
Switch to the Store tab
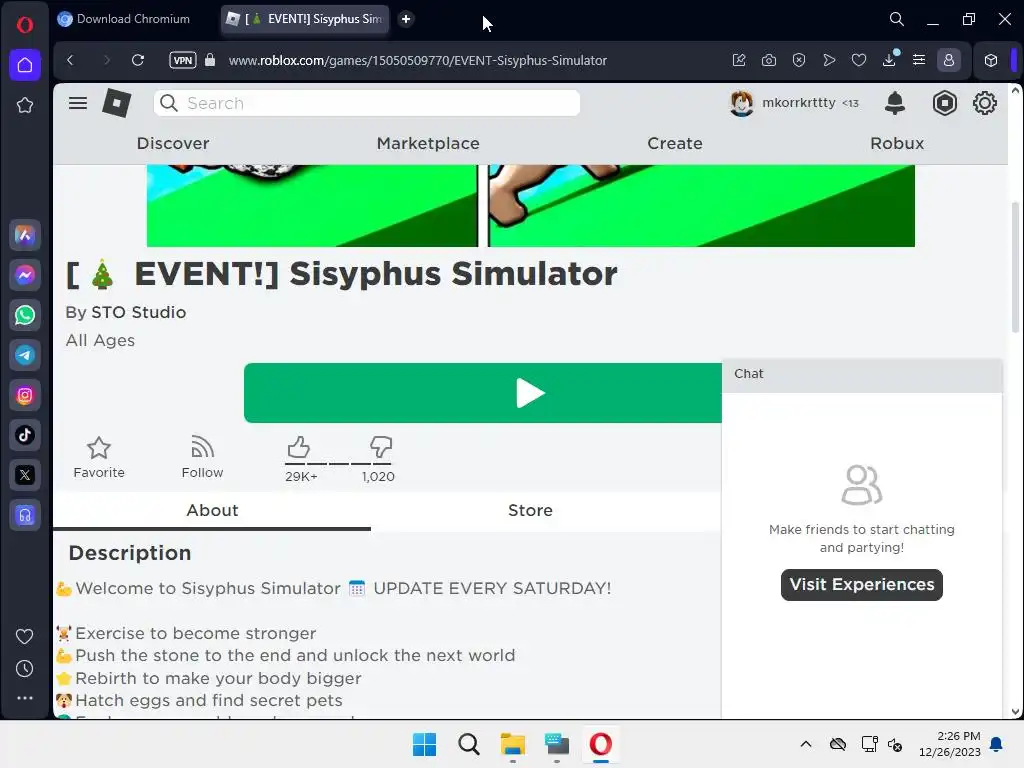pos(530,511)
